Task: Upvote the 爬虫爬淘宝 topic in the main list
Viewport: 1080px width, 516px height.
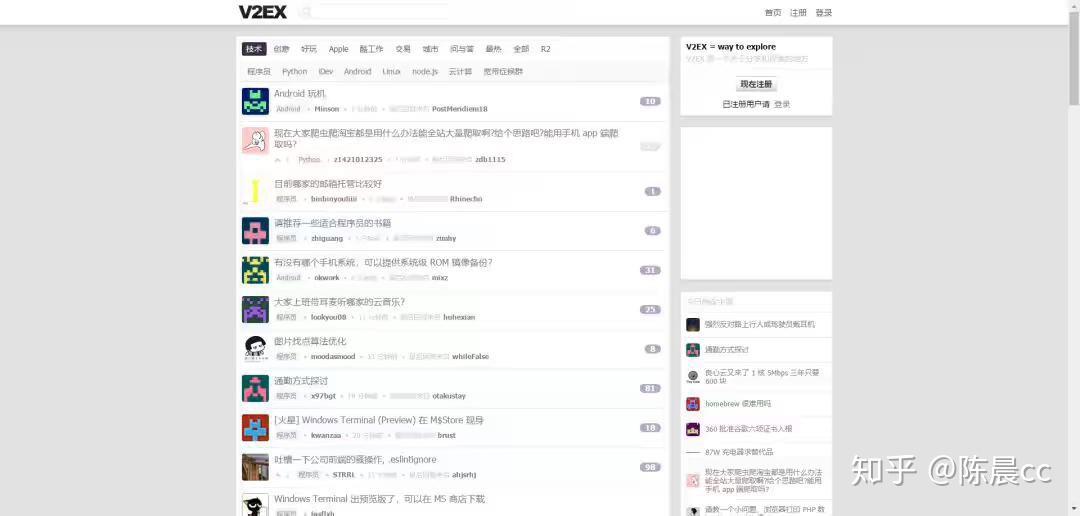Action: [278, 160]
